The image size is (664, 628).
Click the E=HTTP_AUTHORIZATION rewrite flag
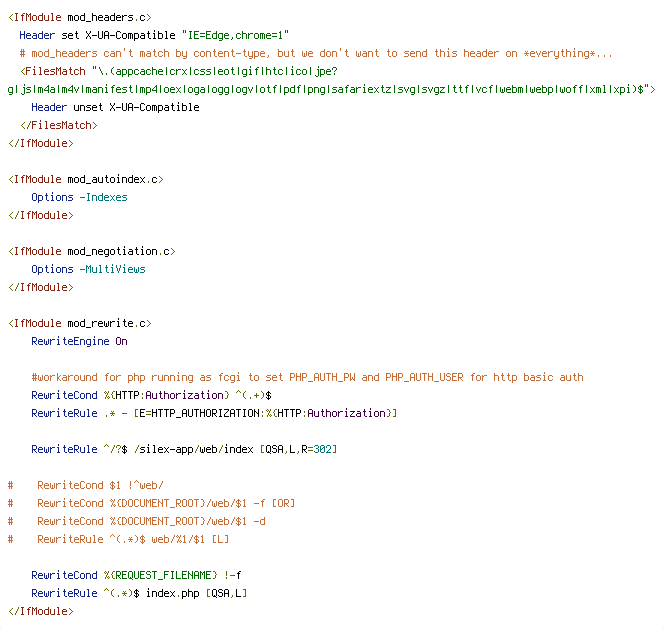266,413
